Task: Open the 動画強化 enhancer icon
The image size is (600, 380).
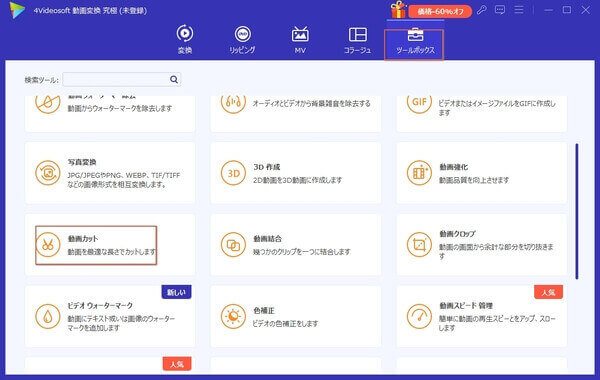Action: click(x=419, y=173)
